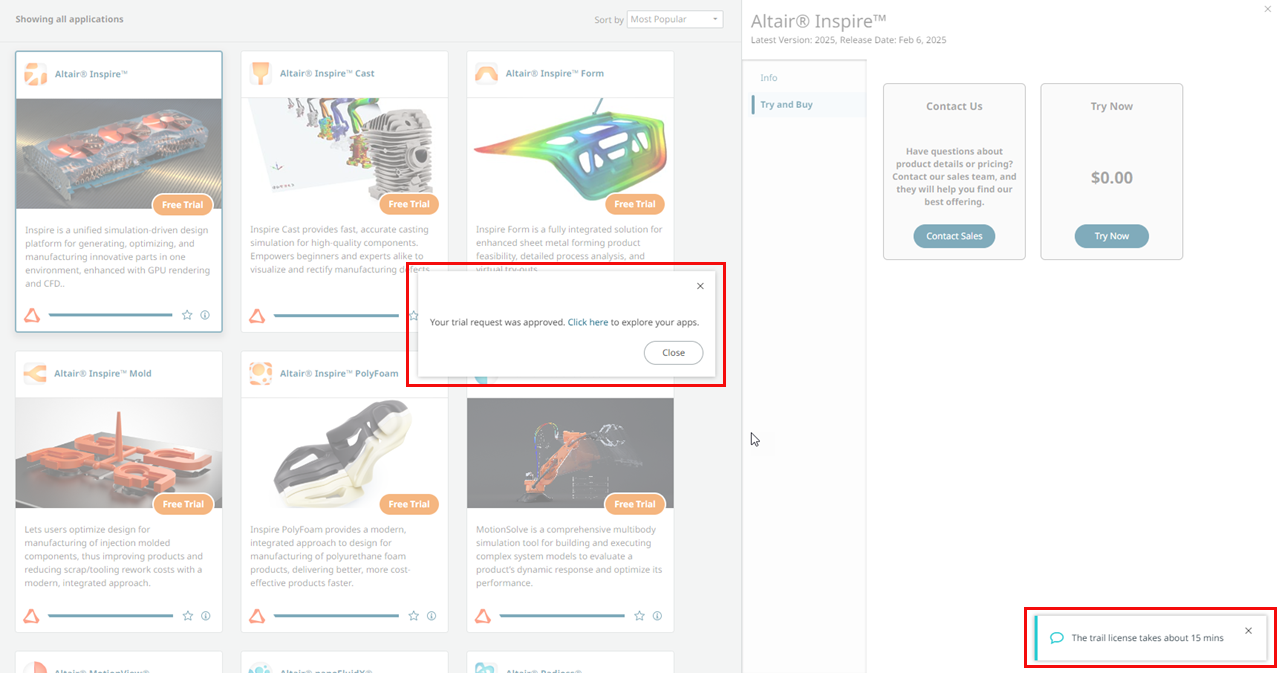Viewport: 1279px width, 673px height.
Task: Open the Inspire Form preview image
Action: (x=570, y=153)
